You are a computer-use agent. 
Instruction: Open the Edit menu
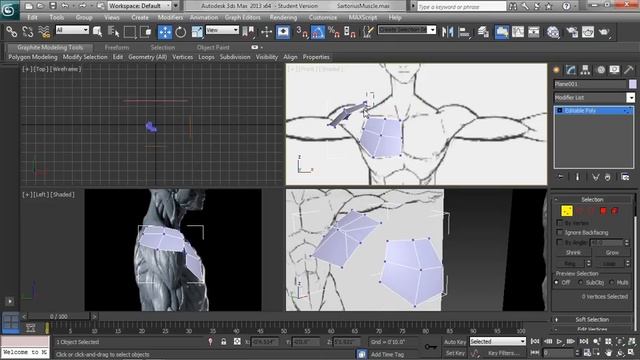pyautogui.click(x=32, y=18)
